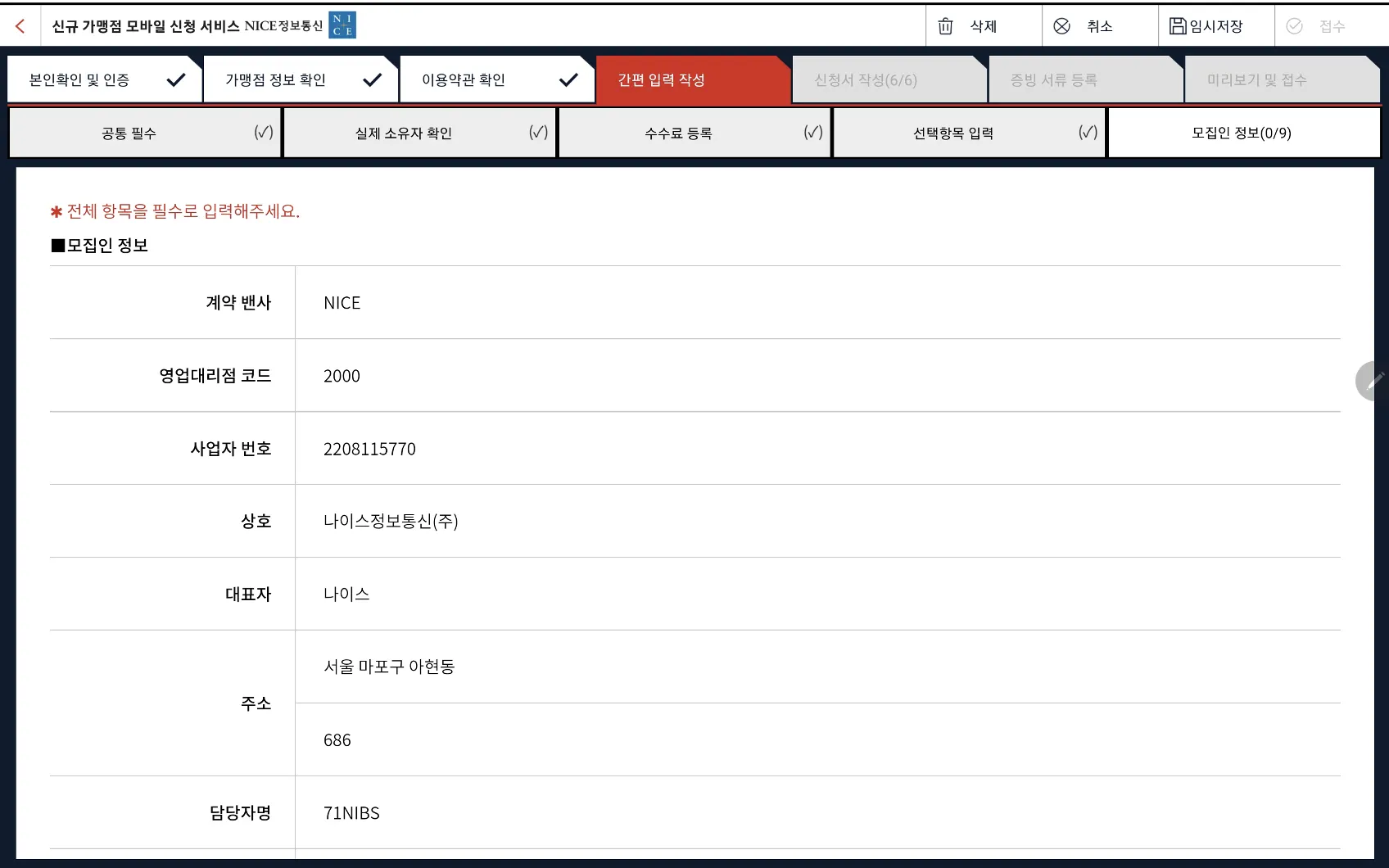This screenshot has width=1389, height=868.
Task: Edit the 상호 field showing 나이스정보통신(주)
Action: point(817,521)
